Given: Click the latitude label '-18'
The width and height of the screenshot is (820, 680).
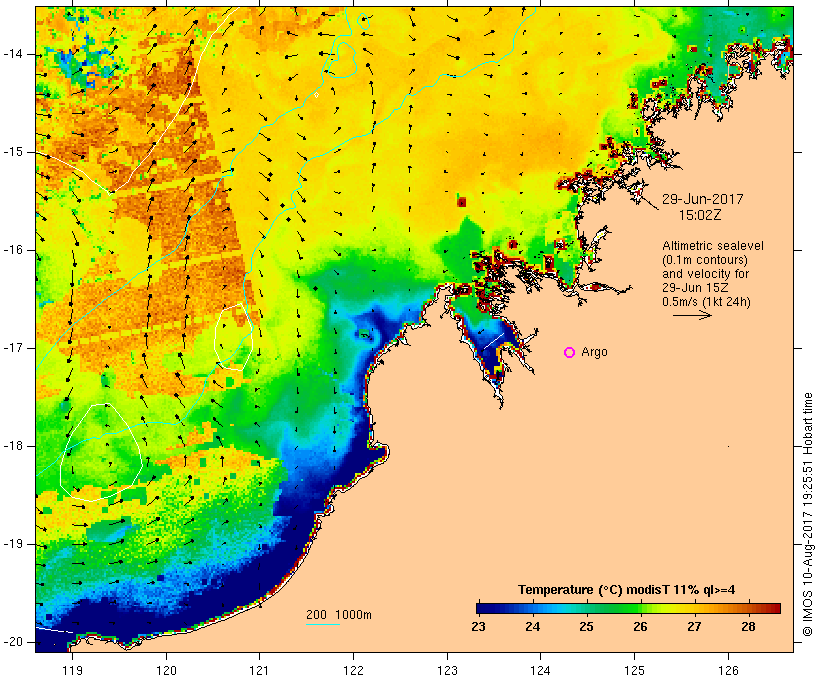Looking at the screenshot, I should pos(12,446).
